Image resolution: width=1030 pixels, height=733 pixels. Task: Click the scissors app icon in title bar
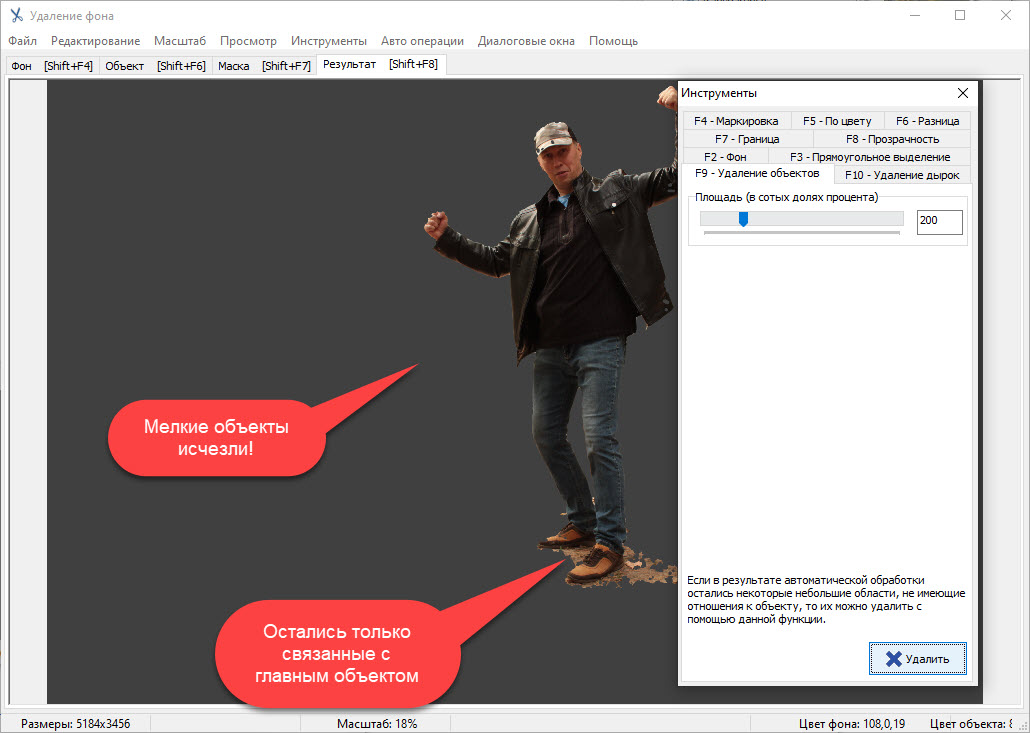(x=16, y=15)
